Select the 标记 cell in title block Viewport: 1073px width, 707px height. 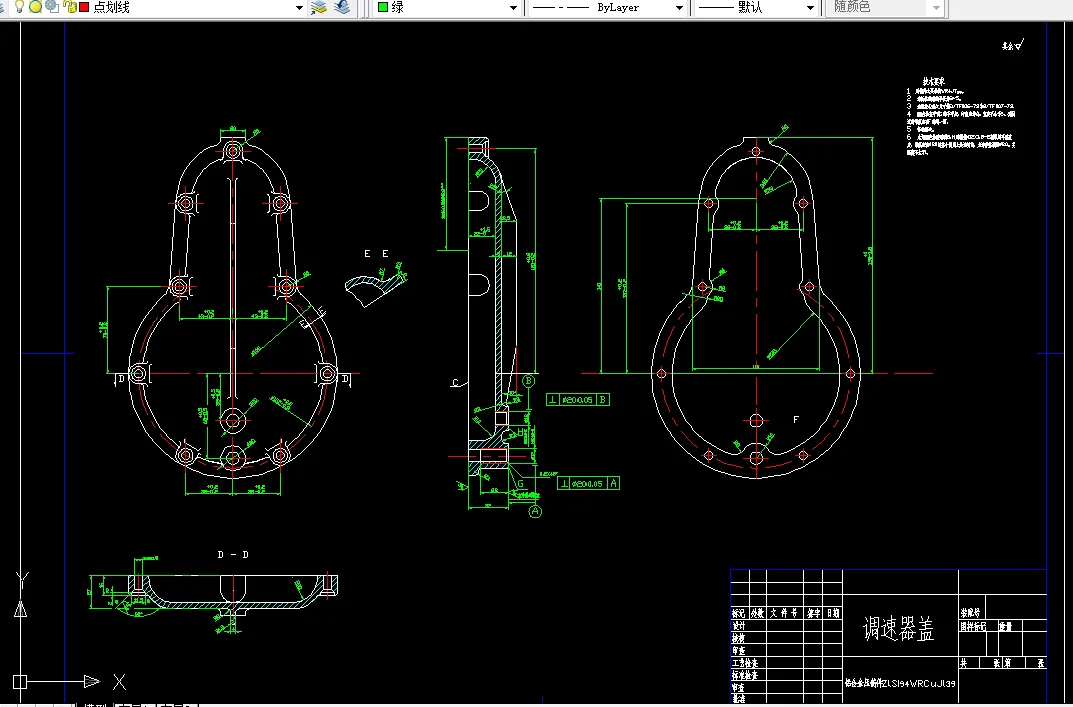click(738, 613)
